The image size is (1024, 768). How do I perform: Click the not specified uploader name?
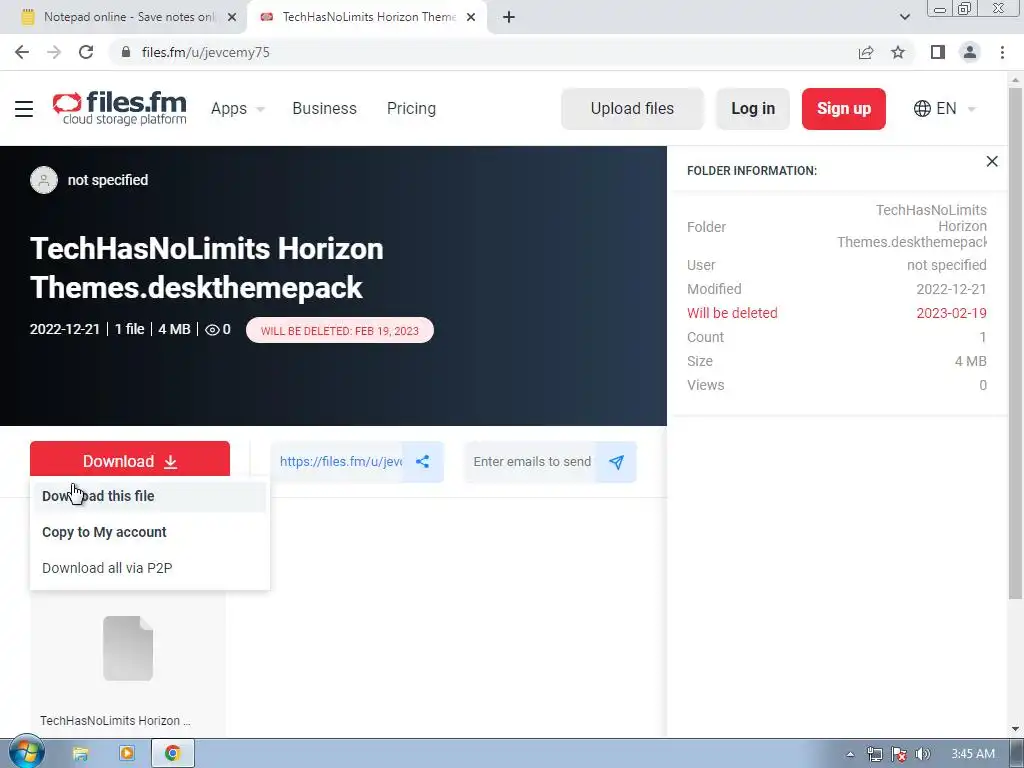pos(108,180)
